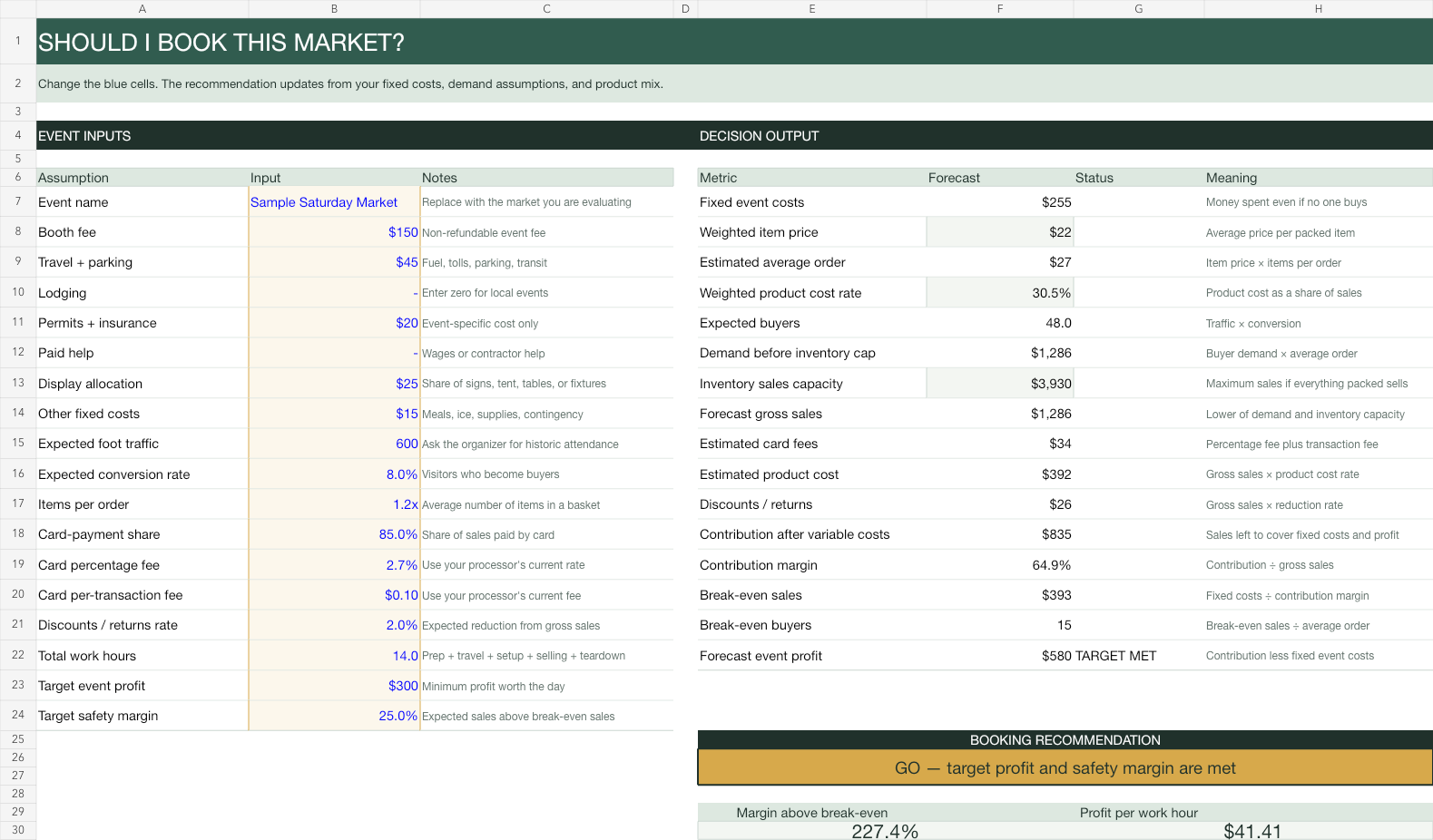Select column A header
The height and width of the screenshot is (840, 1433).
(x=142, y=9)
